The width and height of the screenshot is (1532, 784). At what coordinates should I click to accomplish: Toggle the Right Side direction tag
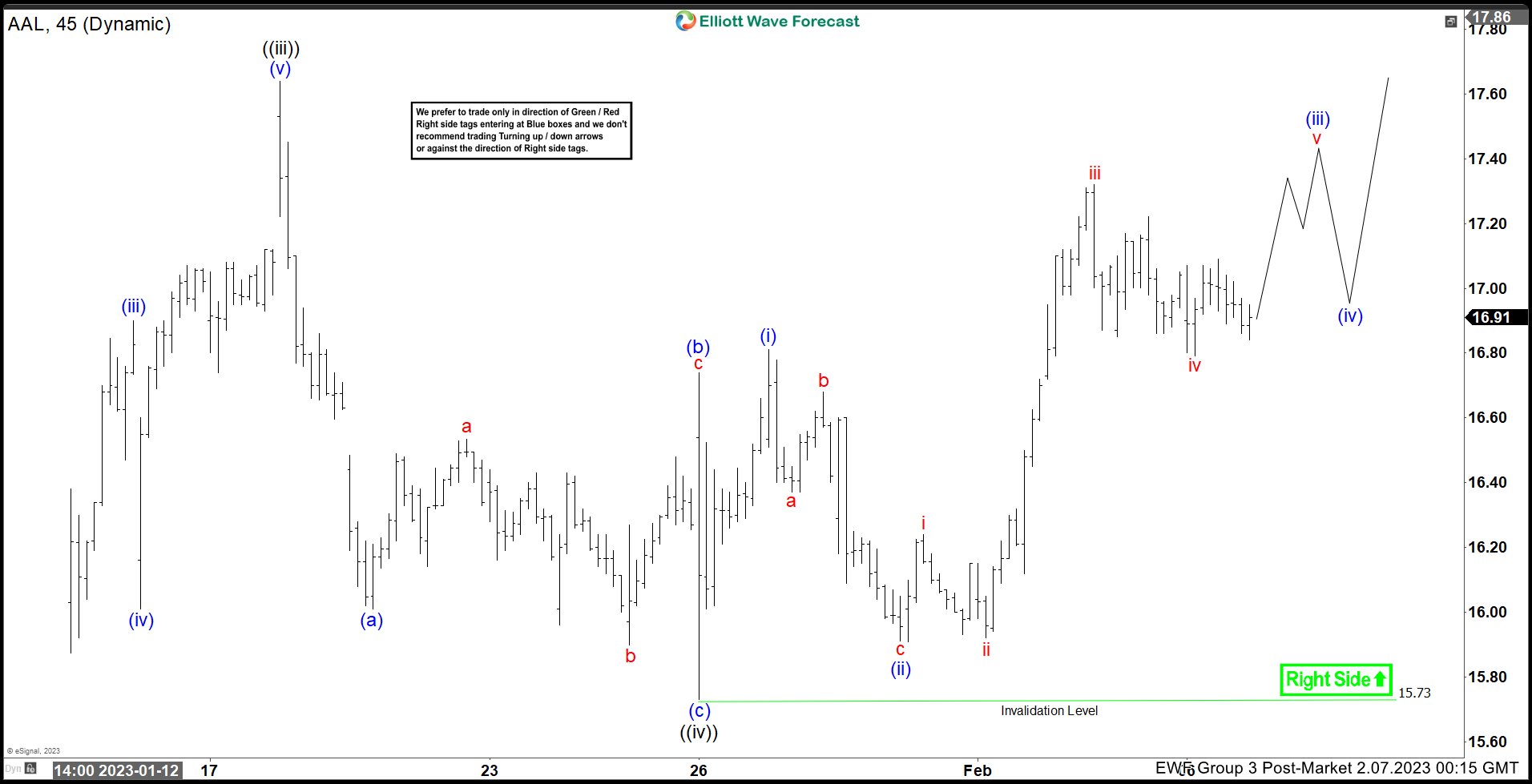pyautogui.click(x=1335, y=678)
